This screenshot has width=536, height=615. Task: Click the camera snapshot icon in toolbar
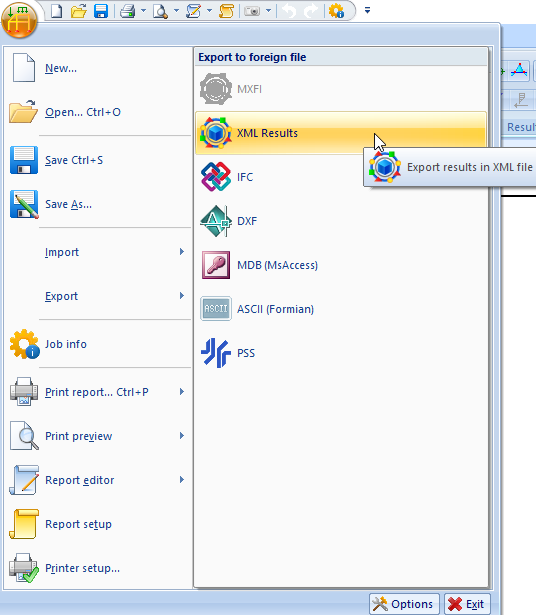[x=252, y=11]
